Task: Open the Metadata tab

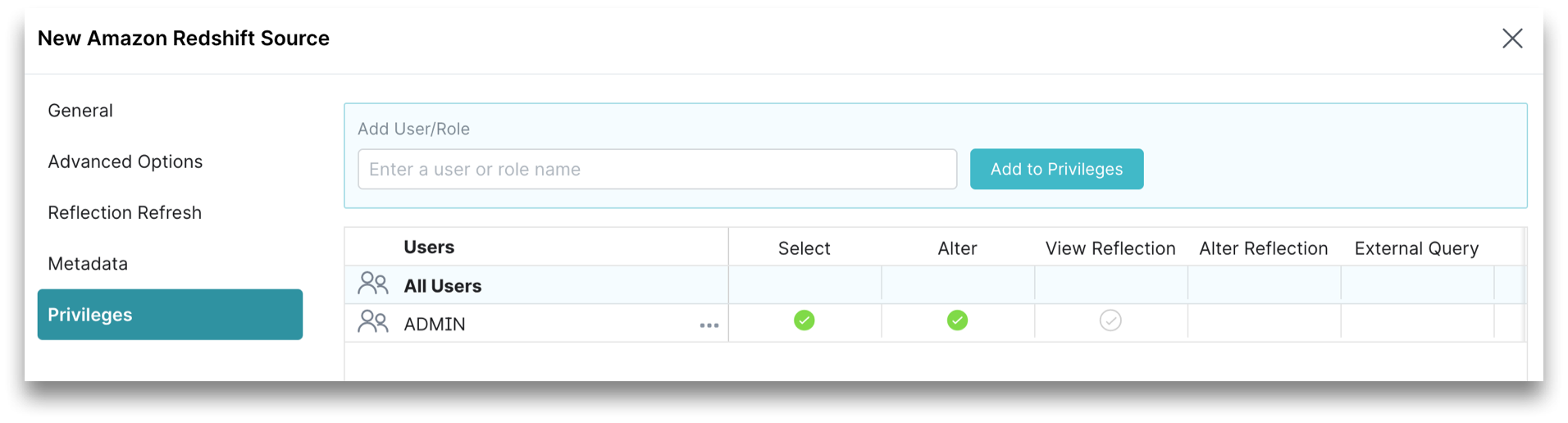Action: (88, 264)
